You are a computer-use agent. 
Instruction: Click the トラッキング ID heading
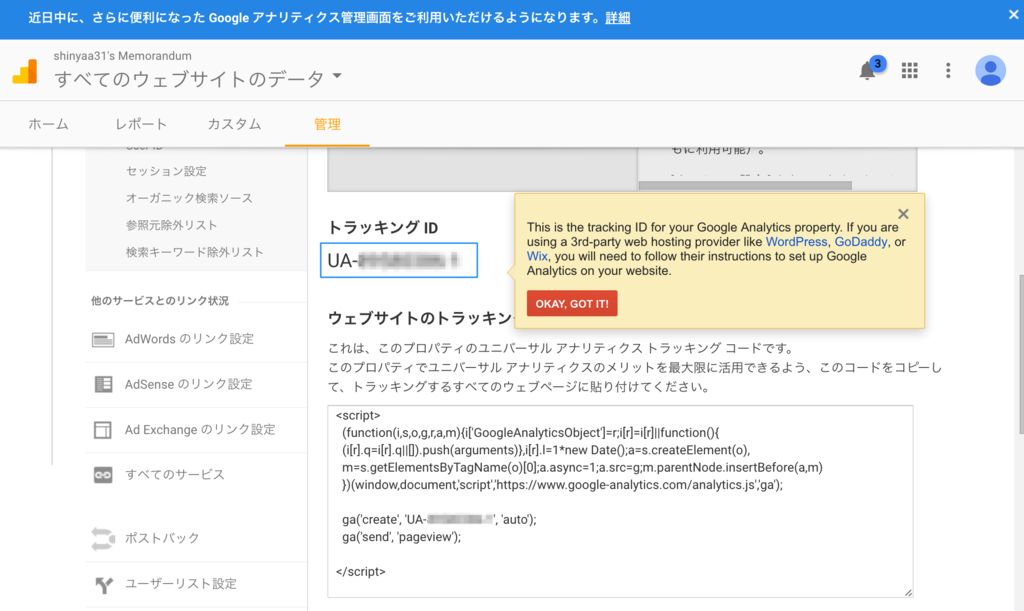click(x=383, y=227)
